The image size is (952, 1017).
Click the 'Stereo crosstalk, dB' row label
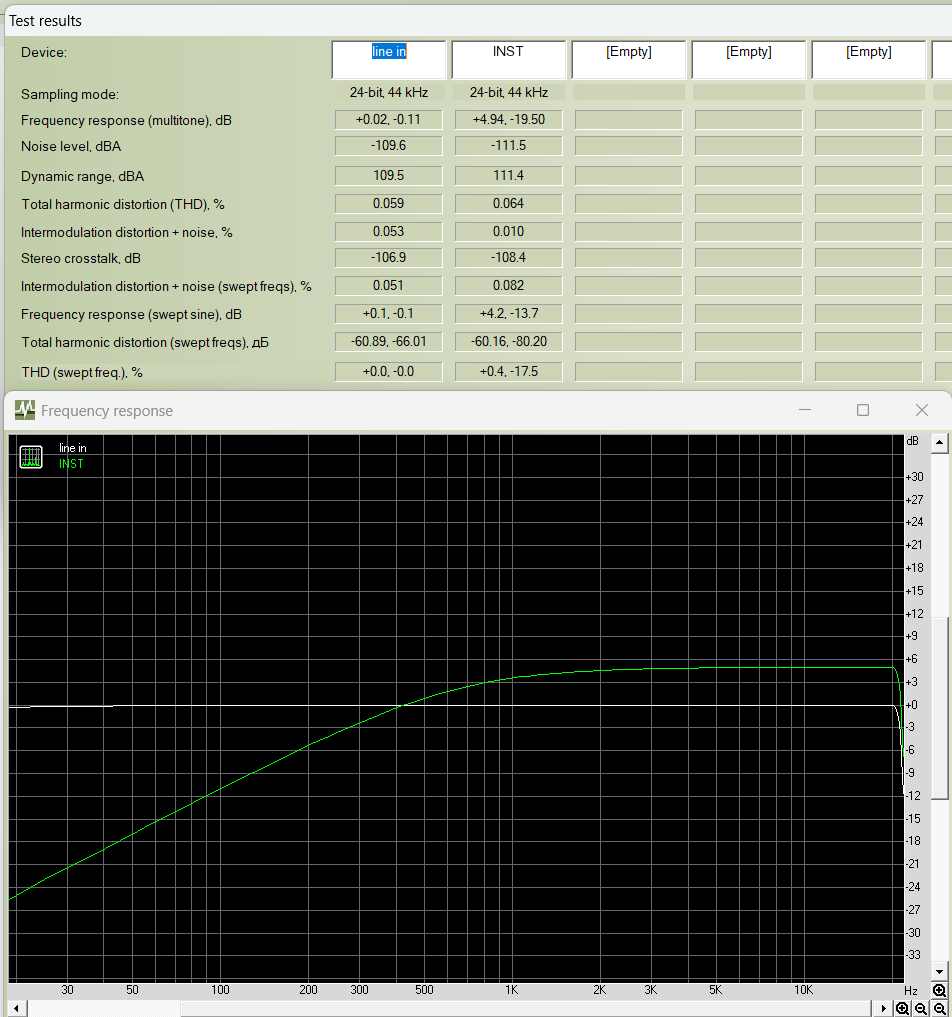(80, 258)
